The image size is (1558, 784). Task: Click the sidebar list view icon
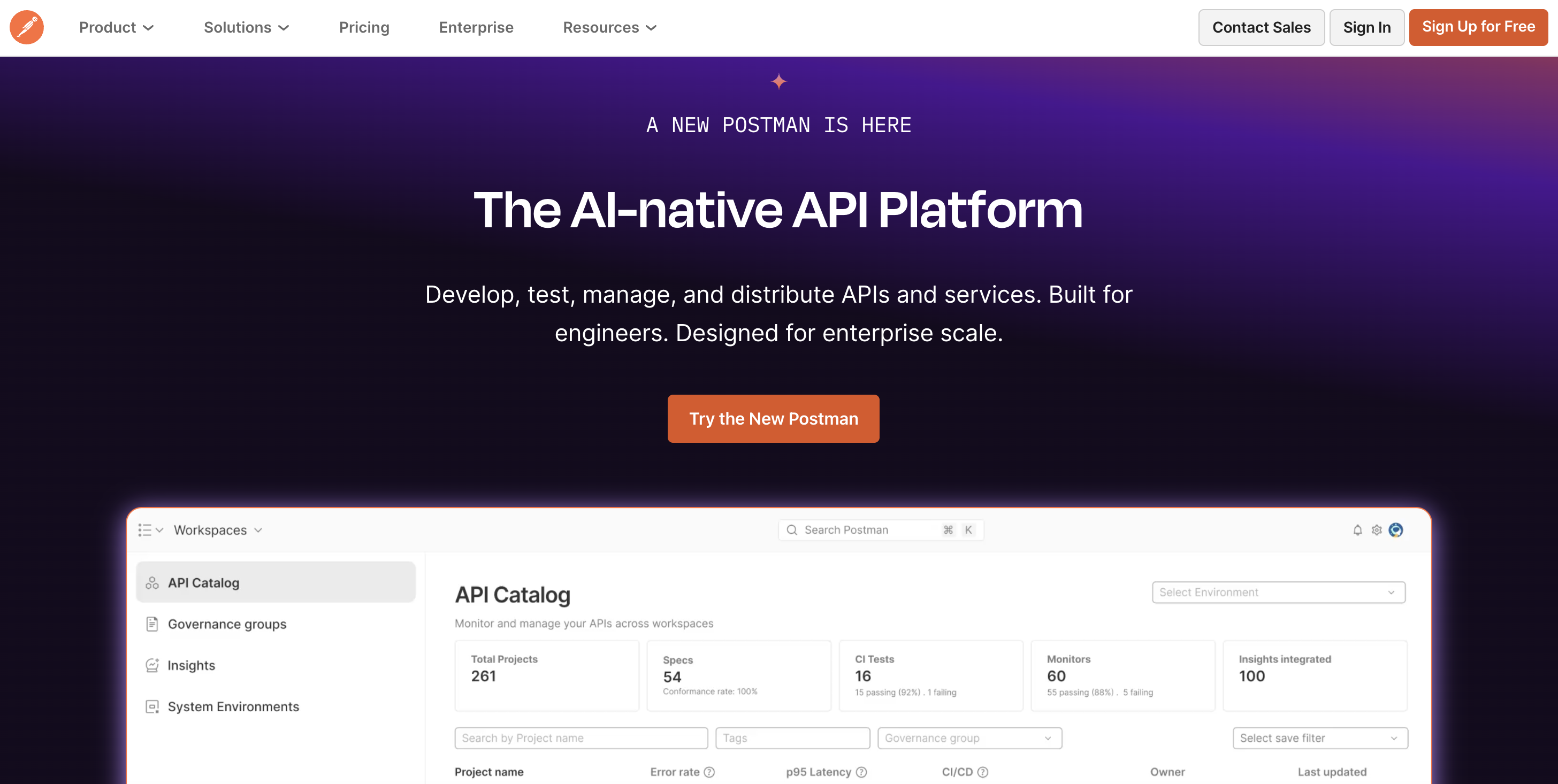pyautogui.click(x=145, y=530)
